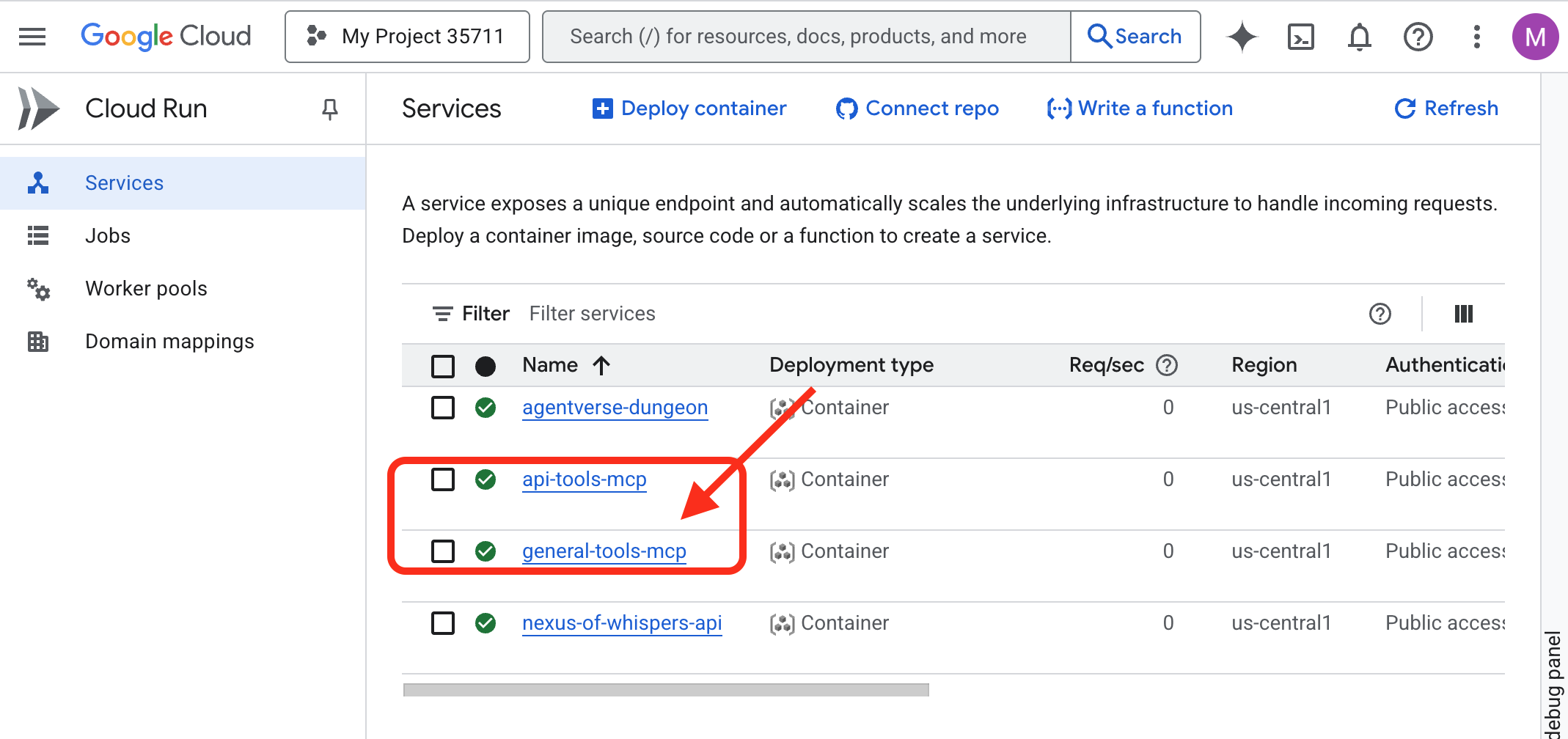Open the help question mark menu
Image resolution: width=1568 pixels, height=739 pixels.
[1418, 37]
